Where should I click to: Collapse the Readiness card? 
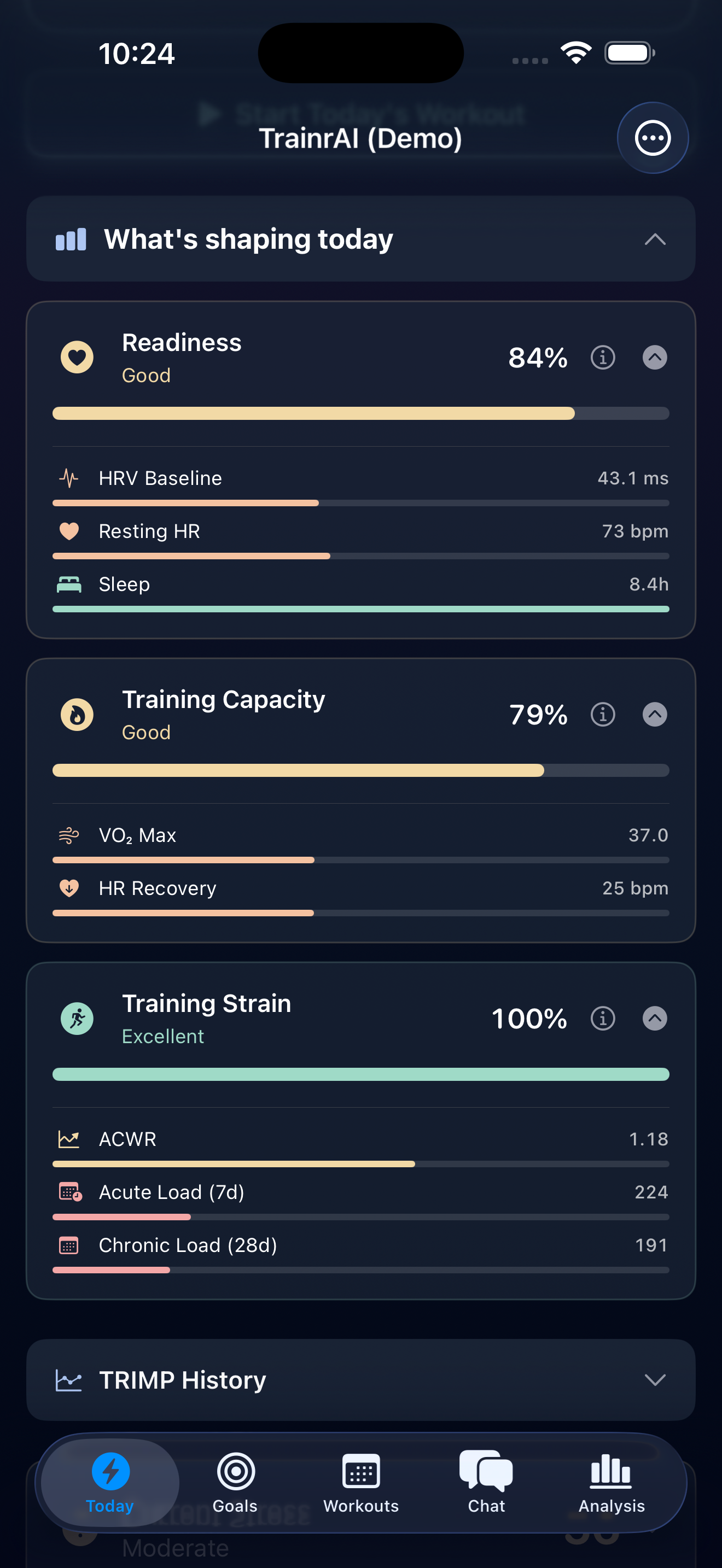click(x=655, y=358)
